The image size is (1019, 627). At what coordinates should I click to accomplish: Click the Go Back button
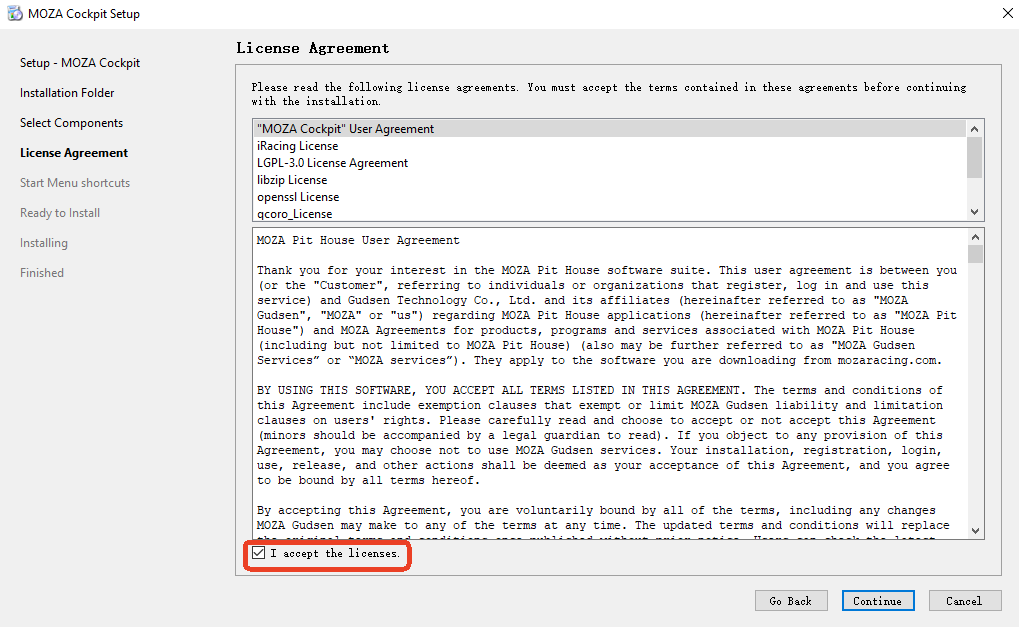coord(791,601)
